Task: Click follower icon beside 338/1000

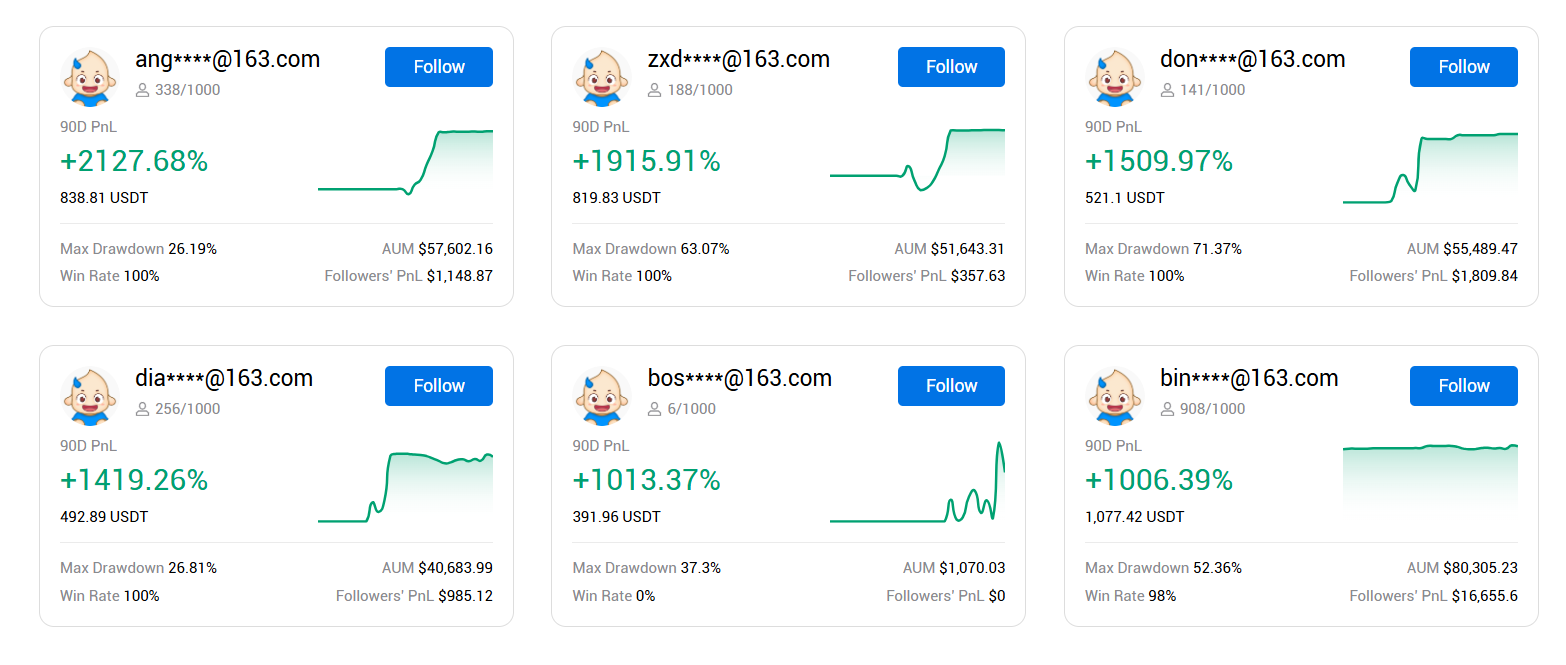Action: point(142,90)
